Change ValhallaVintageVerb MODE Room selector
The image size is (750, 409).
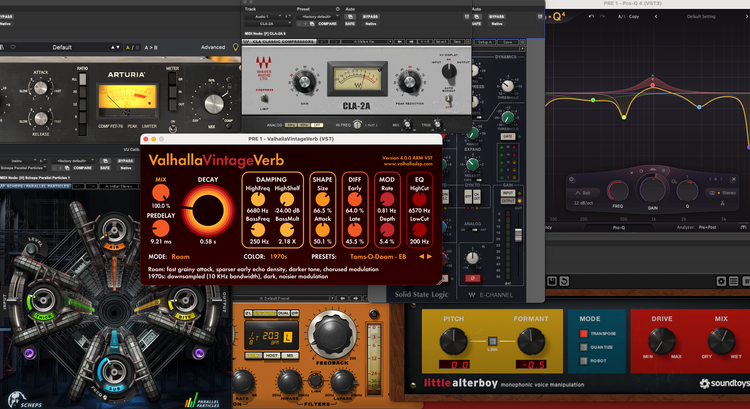click(x=180, y=257)
